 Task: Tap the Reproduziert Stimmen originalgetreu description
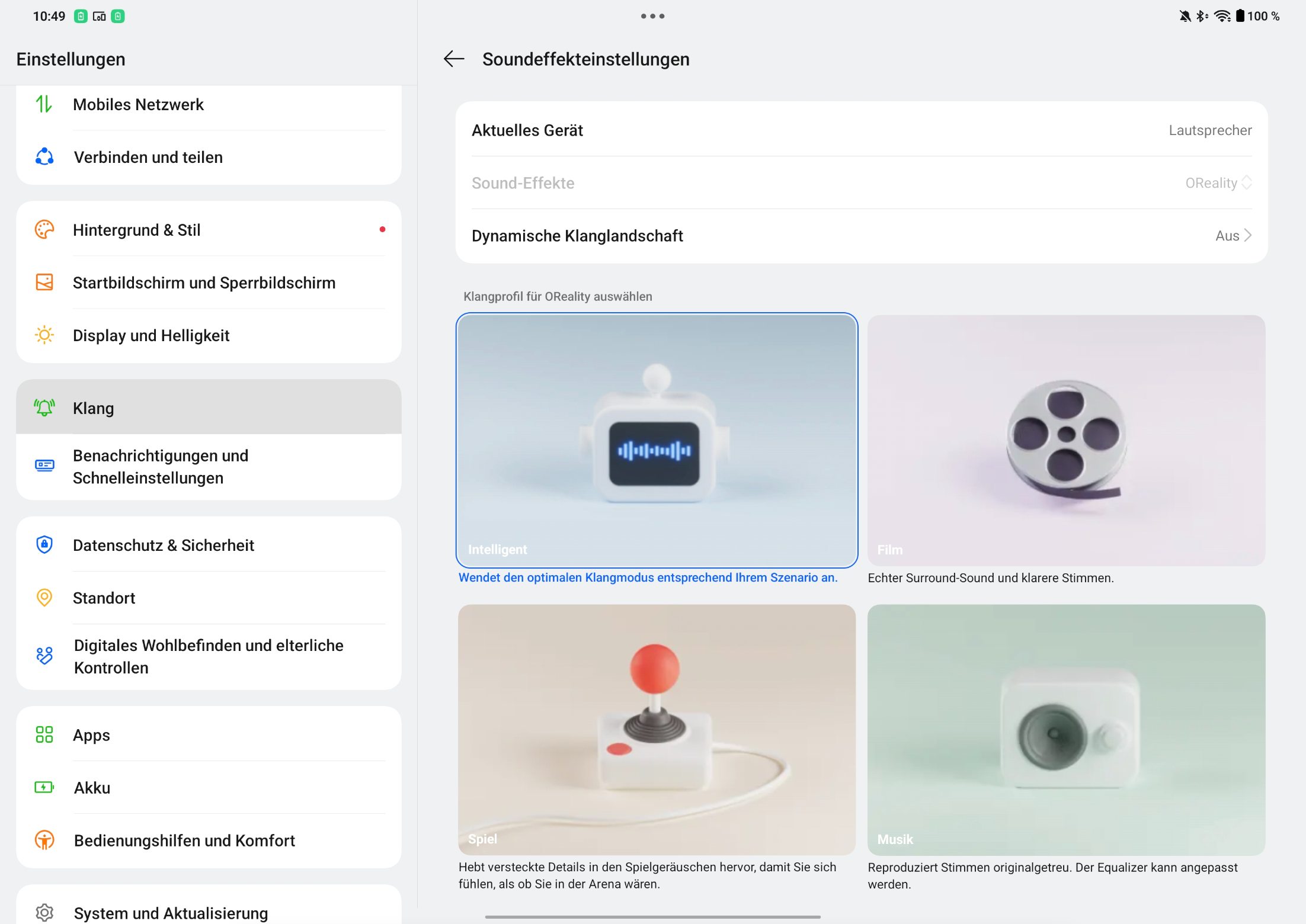click(x=1052, y=875)
